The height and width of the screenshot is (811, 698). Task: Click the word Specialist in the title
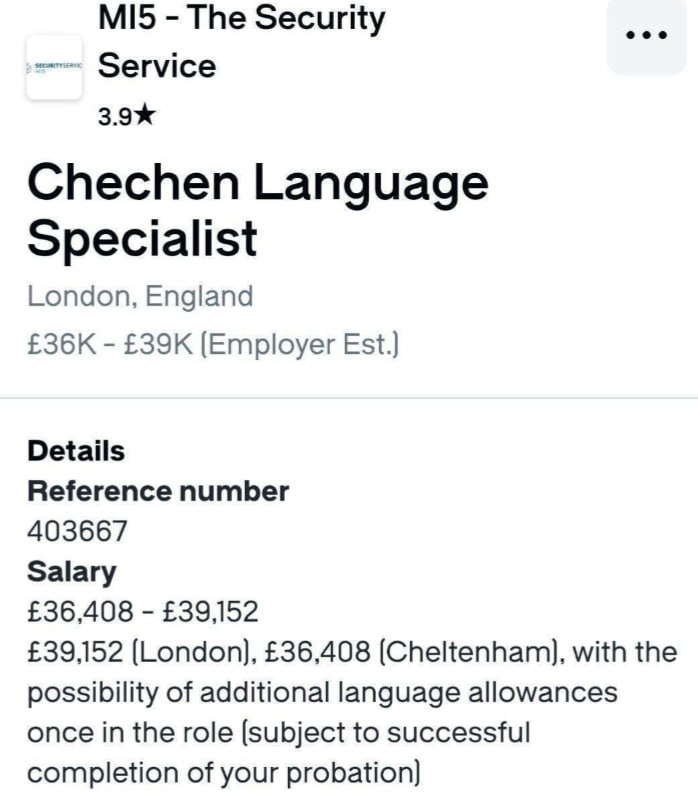[142, 238]
